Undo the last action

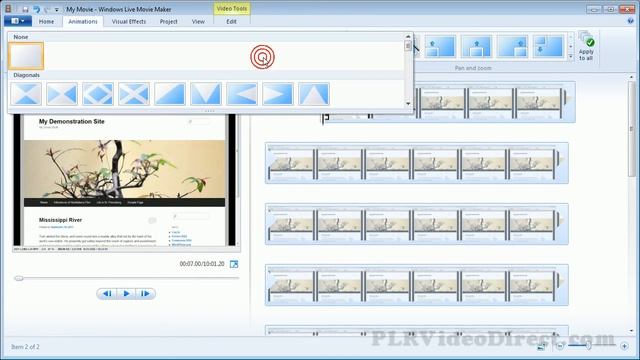[37, 9]
